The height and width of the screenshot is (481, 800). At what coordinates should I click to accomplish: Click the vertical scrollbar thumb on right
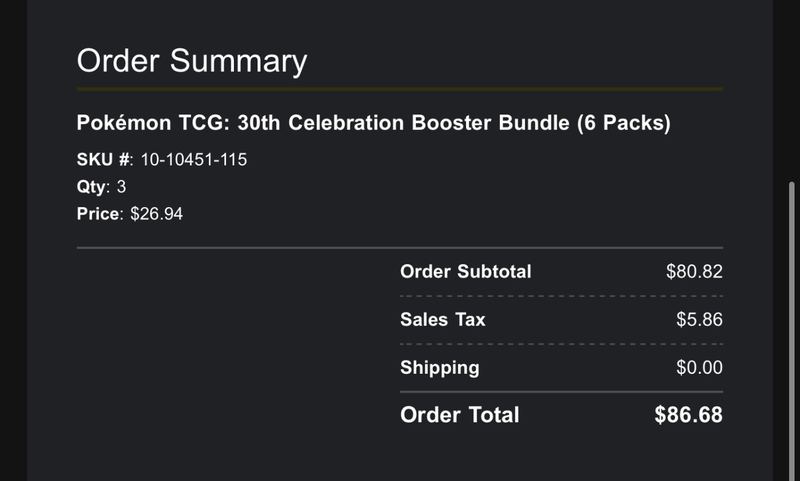click(792, 331)
